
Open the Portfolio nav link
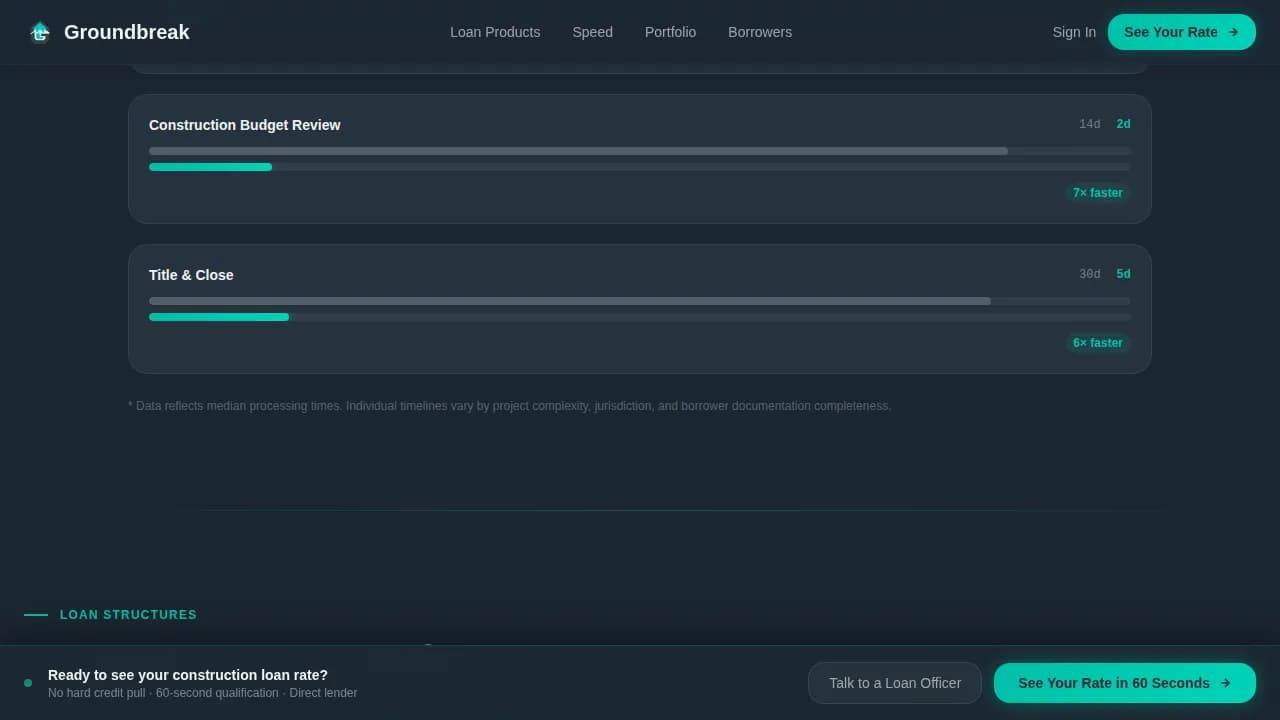(x=670, y=32)
